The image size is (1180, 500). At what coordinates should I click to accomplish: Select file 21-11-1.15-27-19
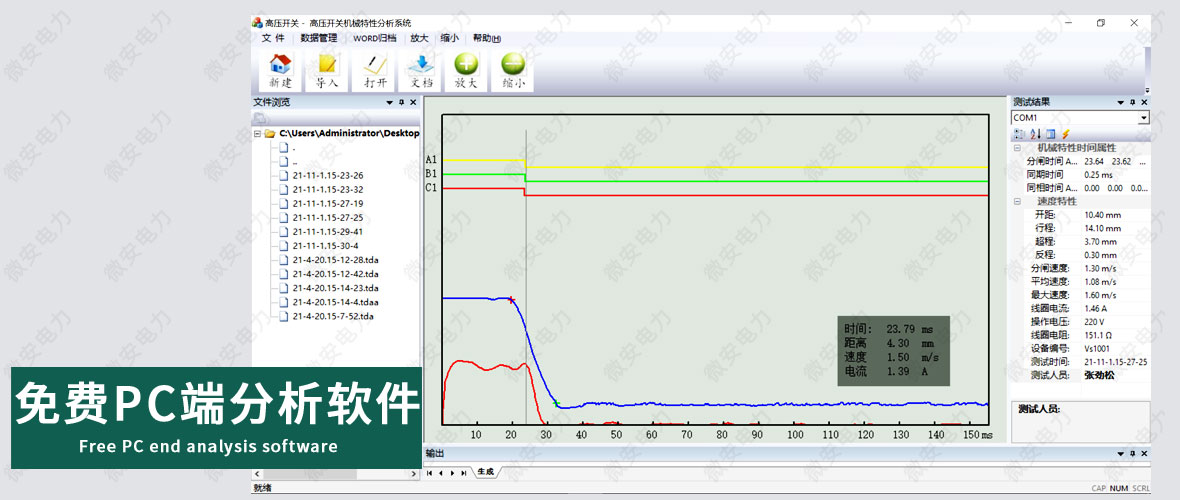pyautogui.click(x=327, y=203)
